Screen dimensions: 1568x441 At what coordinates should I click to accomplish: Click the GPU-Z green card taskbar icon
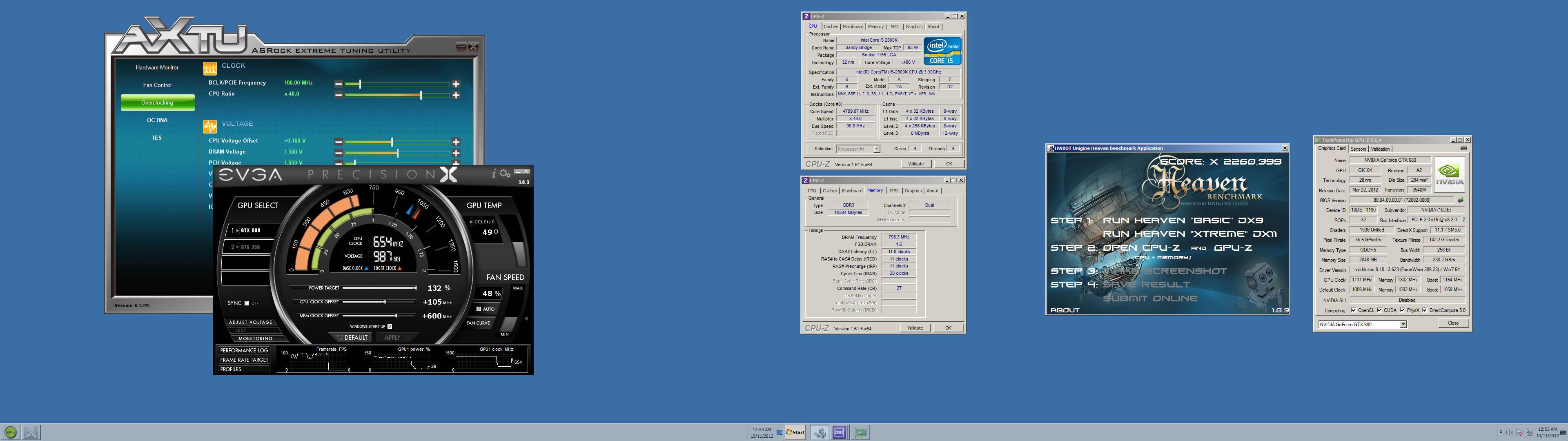tap(861, 432)
